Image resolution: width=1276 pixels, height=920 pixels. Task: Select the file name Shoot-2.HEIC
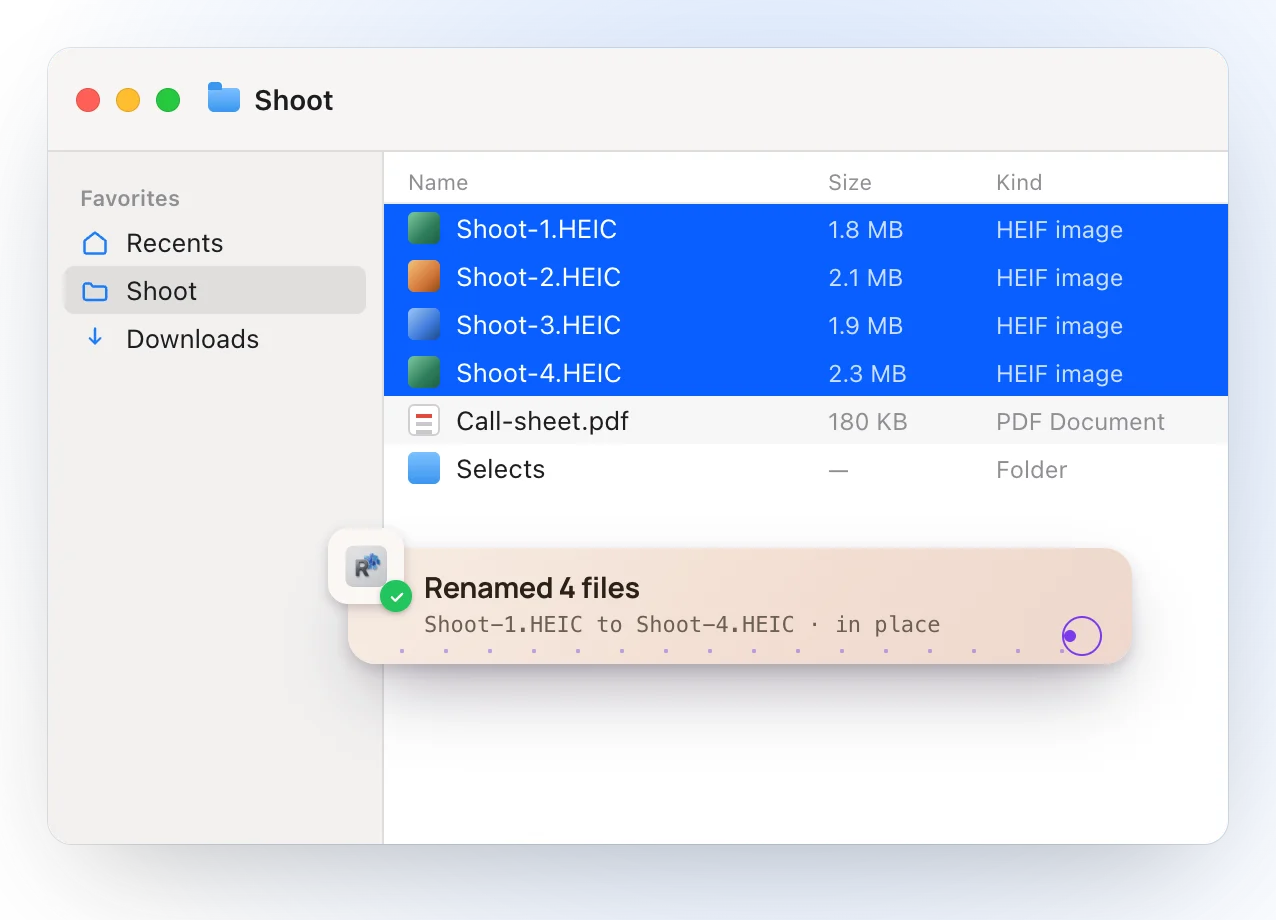pyautogui.click(x=538, y=277)
